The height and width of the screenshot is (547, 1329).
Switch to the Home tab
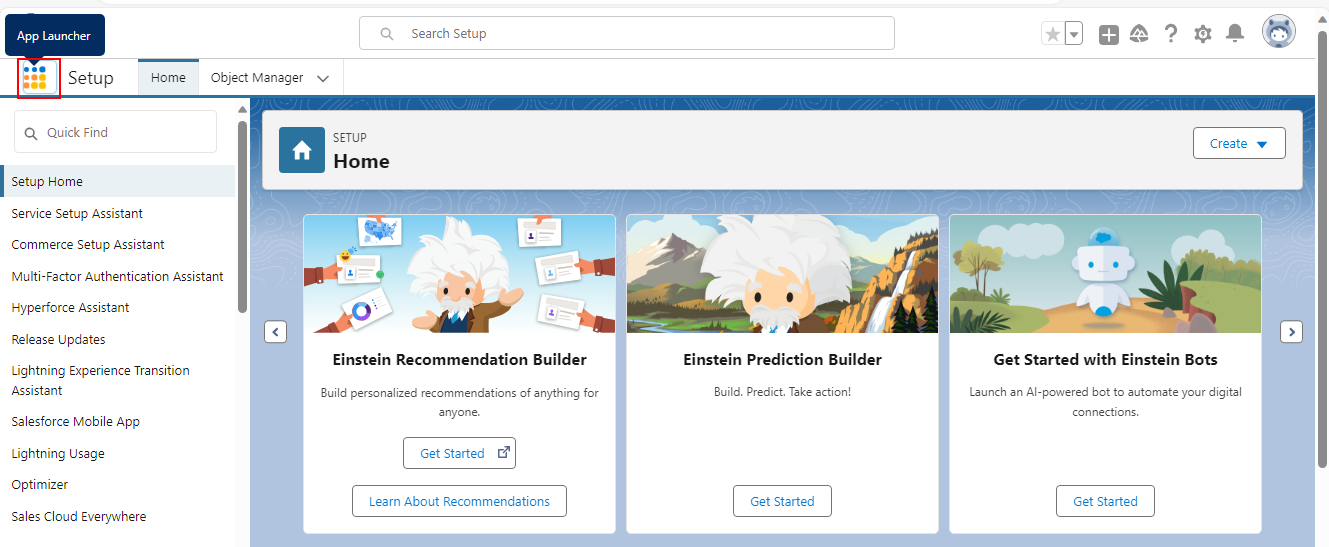[168, 78]
